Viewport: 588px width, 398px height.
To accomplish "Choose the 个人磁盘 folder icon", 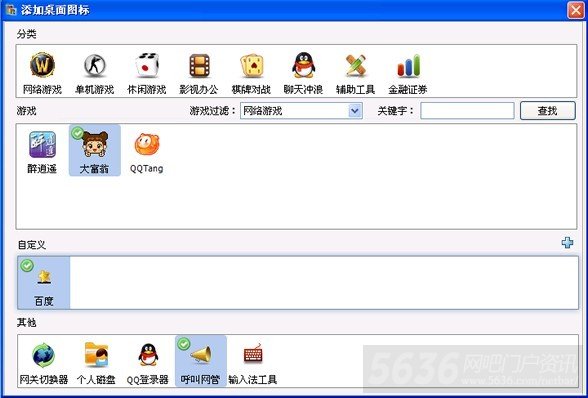I will coord(96,354).
